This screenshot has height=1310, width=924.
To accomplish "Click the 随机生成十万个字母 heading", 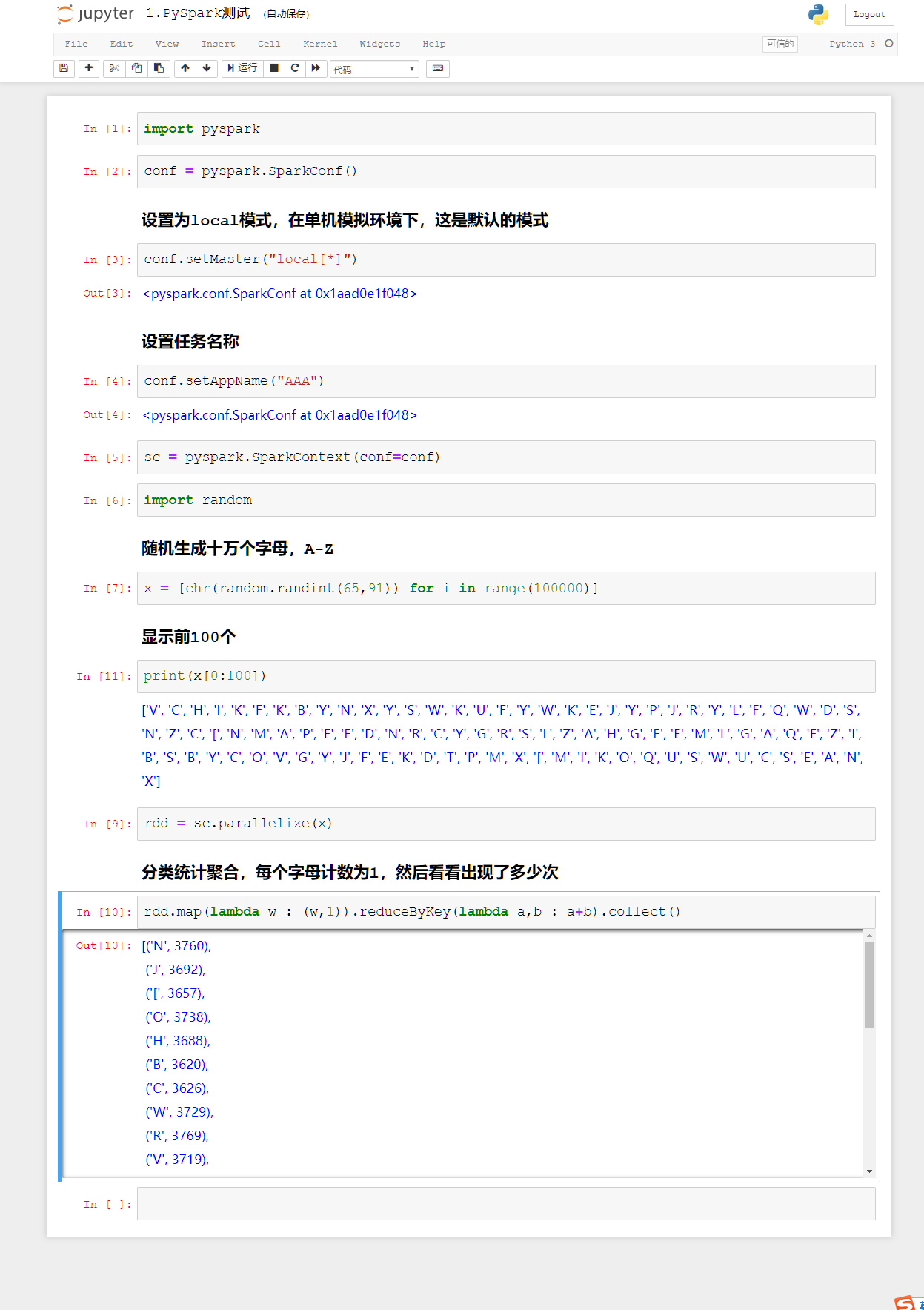I will pos(237,549).
